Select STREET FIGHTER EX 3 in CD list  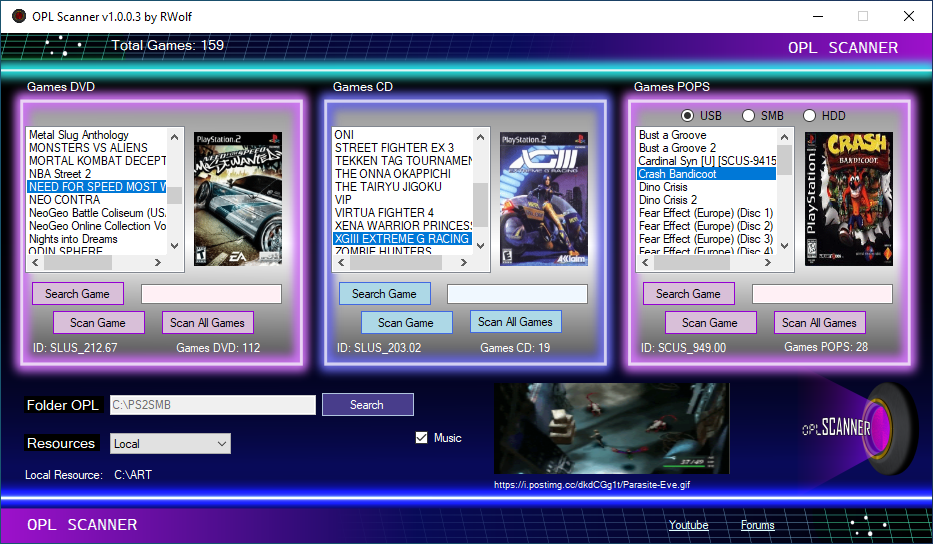403,148
